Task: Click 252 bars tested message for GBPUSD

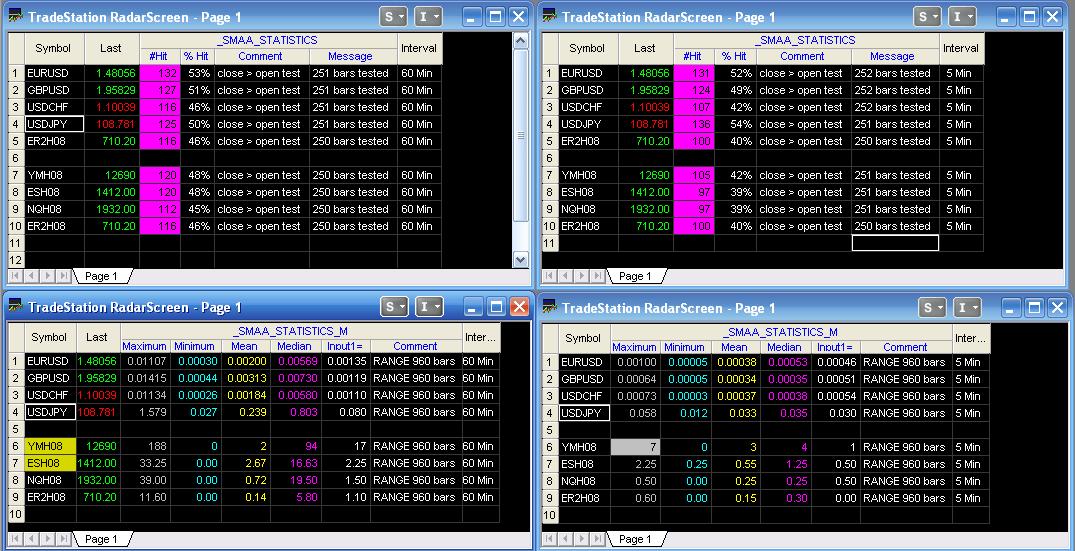Action: (895, 90)
